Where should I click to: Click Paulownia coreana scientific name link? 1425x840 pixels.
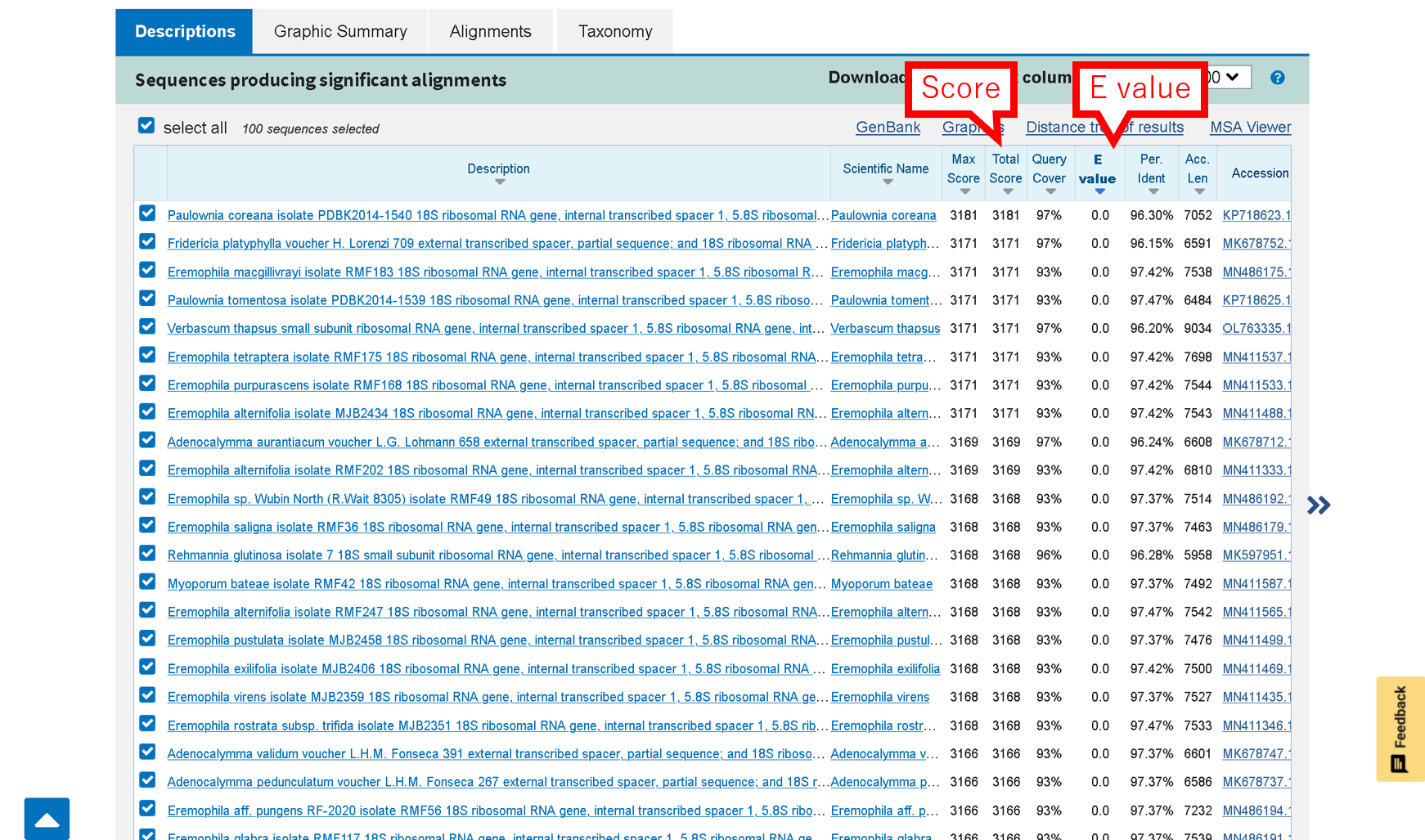point(883,215)
